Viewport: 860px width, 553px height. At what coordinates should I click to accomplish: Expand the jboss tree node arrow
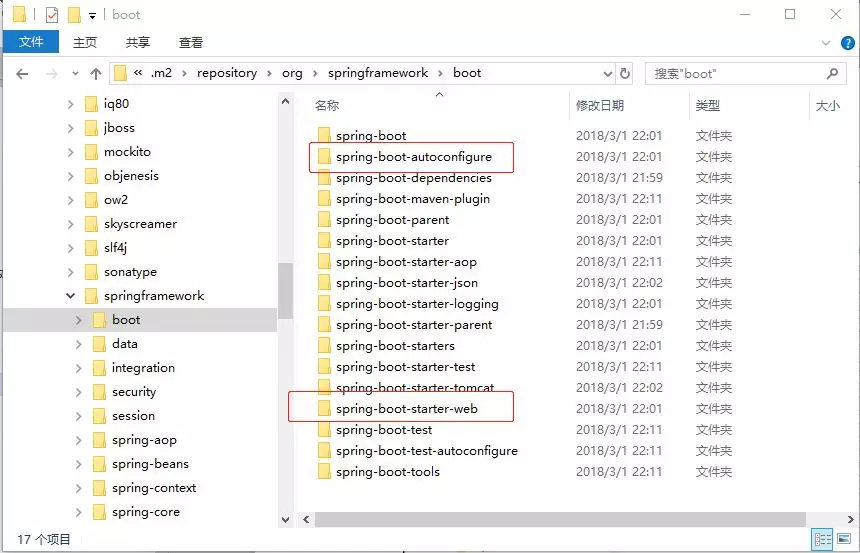[x=70, y=128]
